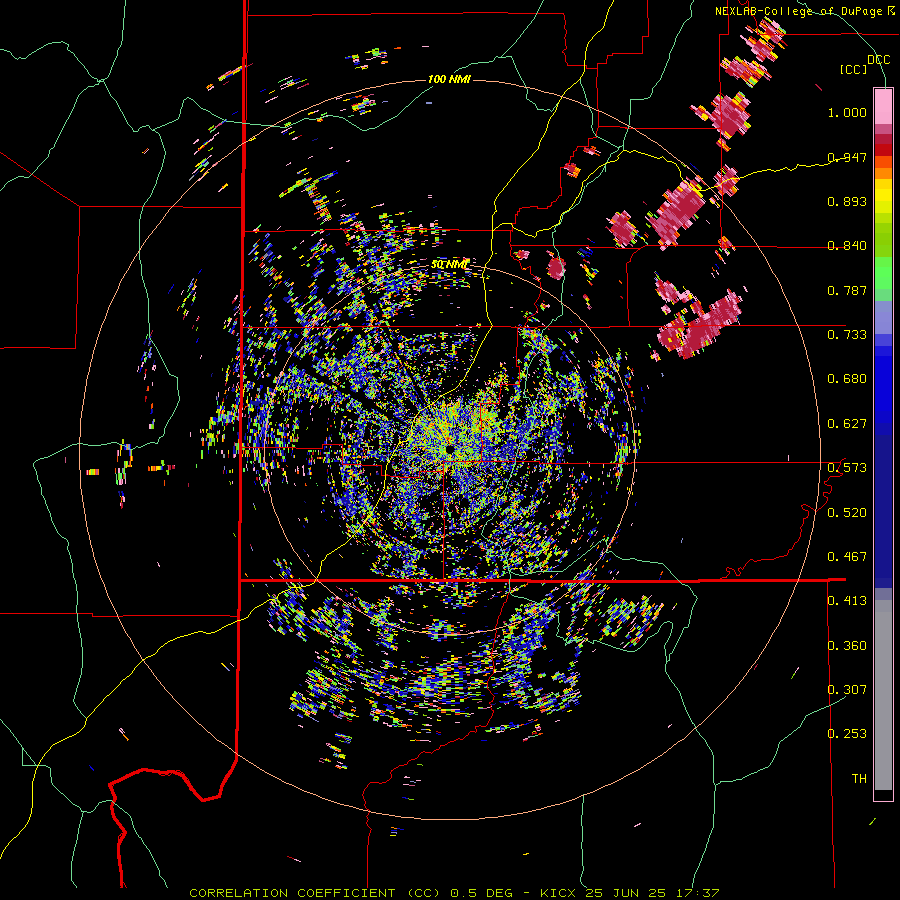Image resolution: width=900 pixels, height=900 pixels.
Task: Select the 0.413 scale value
Action: click(847, 601)
